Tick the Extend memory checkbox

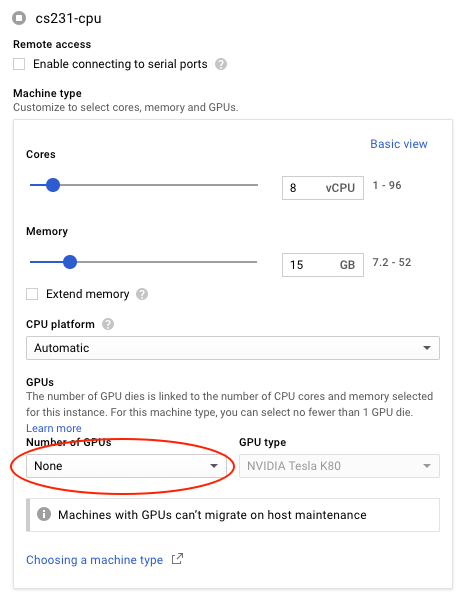(x=32, y=294)
